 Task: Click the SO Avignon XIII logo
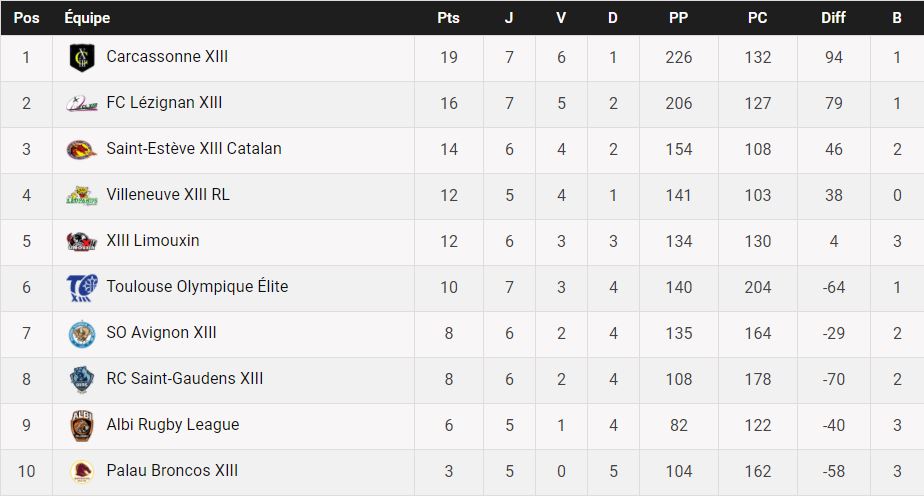point(81,334)
